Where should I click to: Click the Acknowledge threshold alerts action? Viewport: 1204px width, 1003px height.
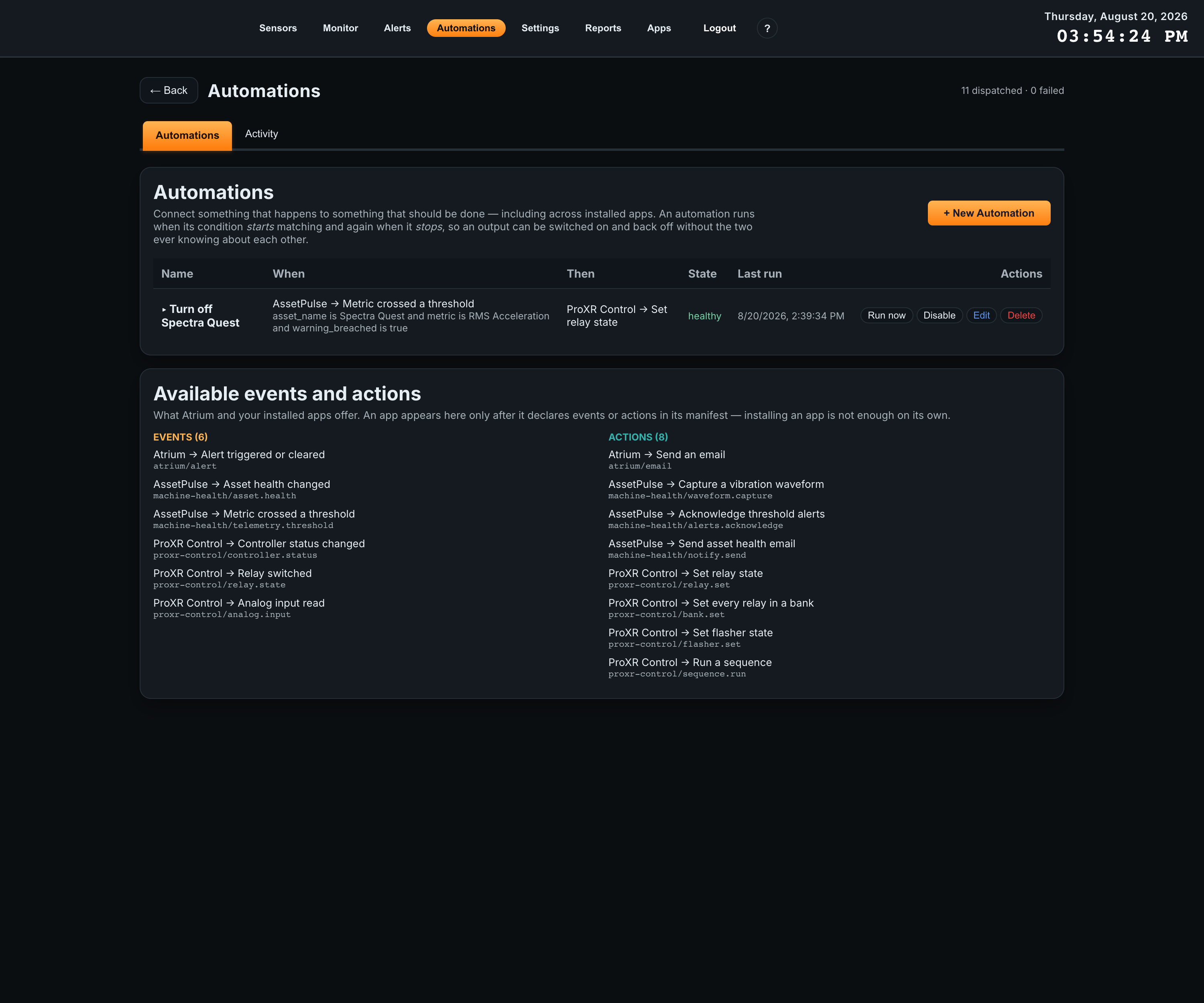click(717, 514)
